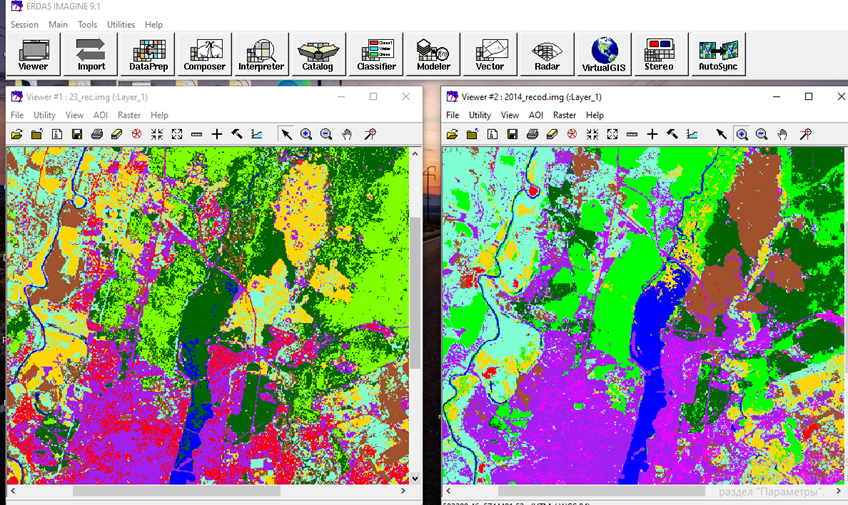Image resolution: width=848 pixels, height=505 pixels.
Task: Click Viewer #2 horizontal scrollbar thumb
Action: coord(601,491)
